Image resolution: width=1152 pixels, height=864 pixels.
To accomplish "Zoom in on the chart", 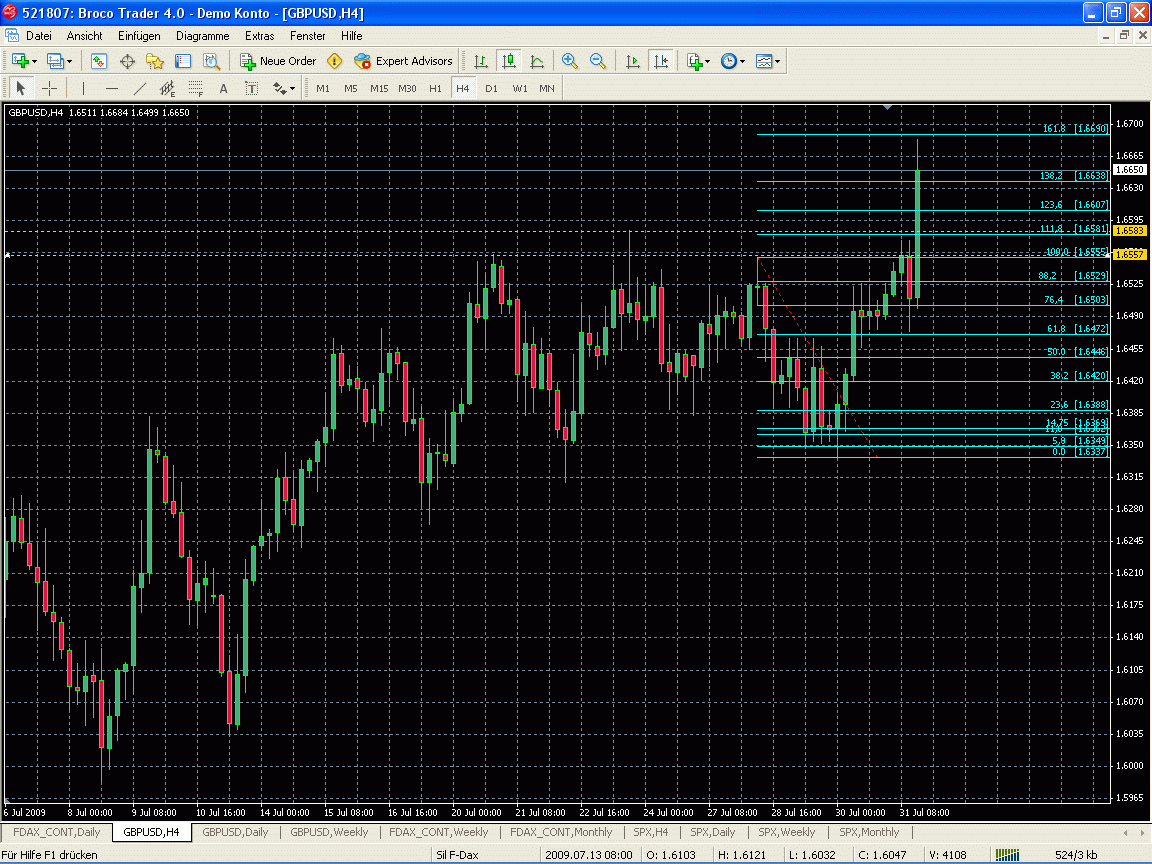I will pyautogui.click(x=569, y=62).
